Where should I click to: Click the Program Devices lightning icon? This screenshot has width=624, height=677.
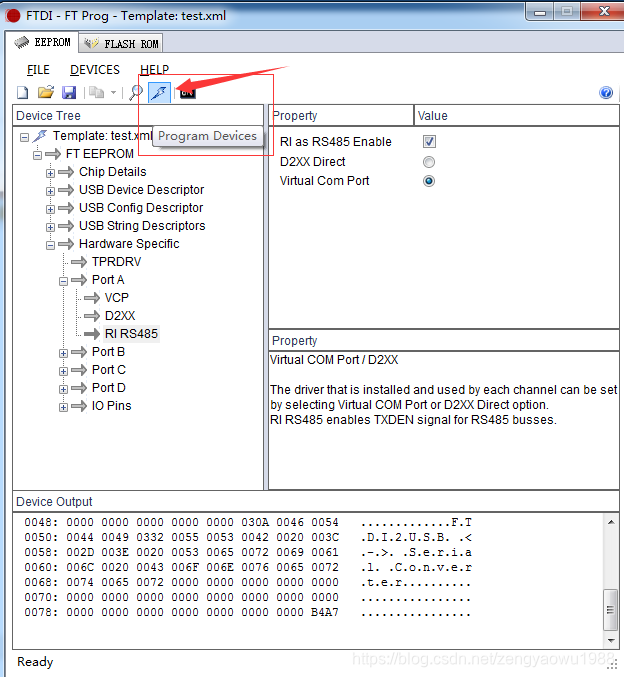[159, 92]
